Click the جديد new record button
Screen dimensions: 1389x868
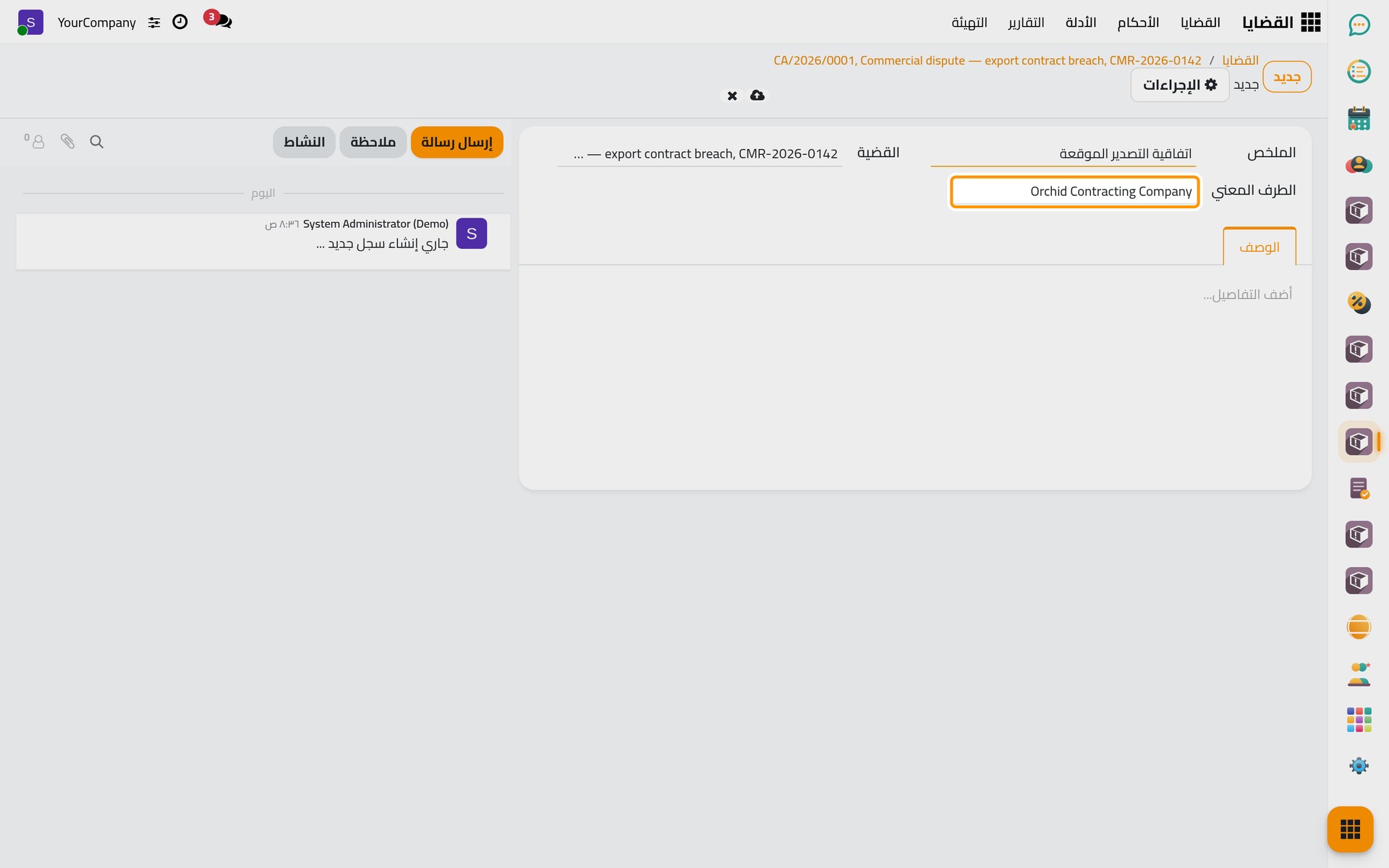tap(1287, 77)
